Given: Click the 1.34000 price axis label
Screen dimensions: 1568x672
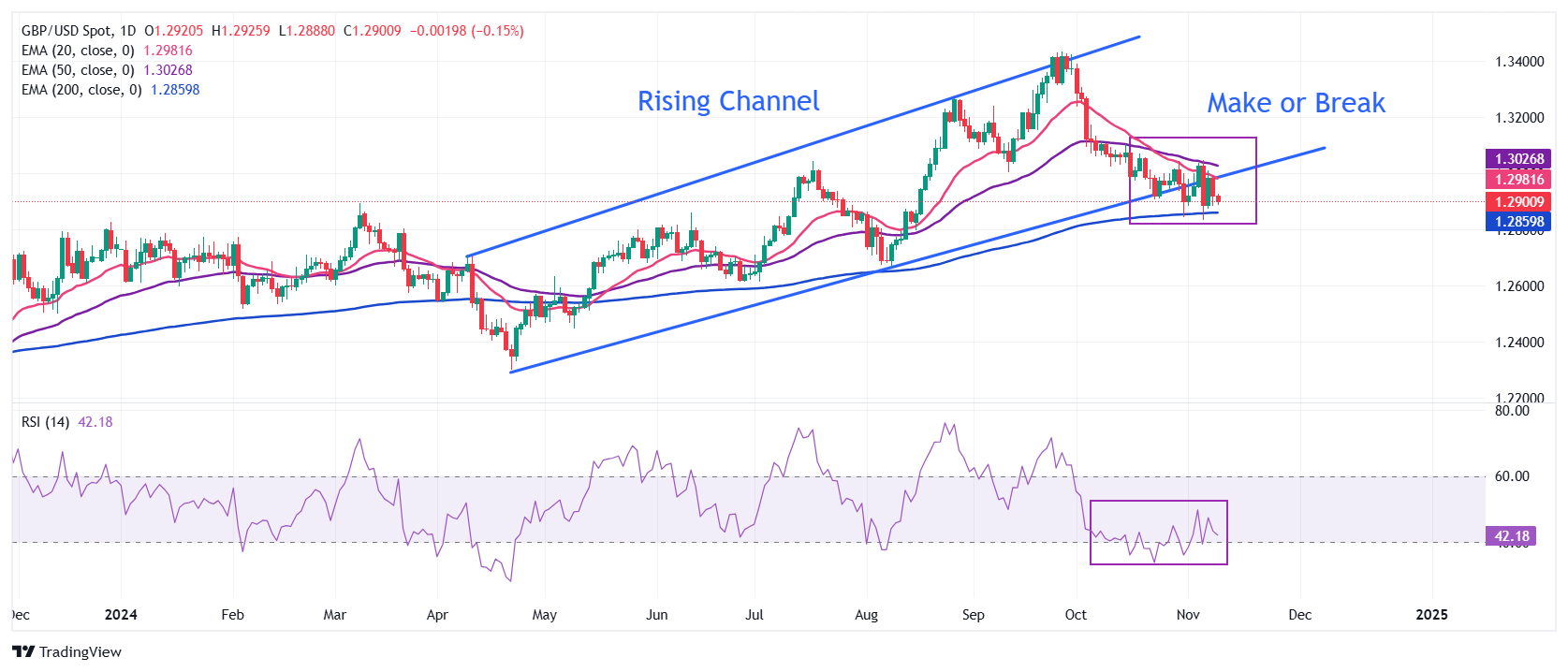Looking at the screenshot, I should 1518,62.
